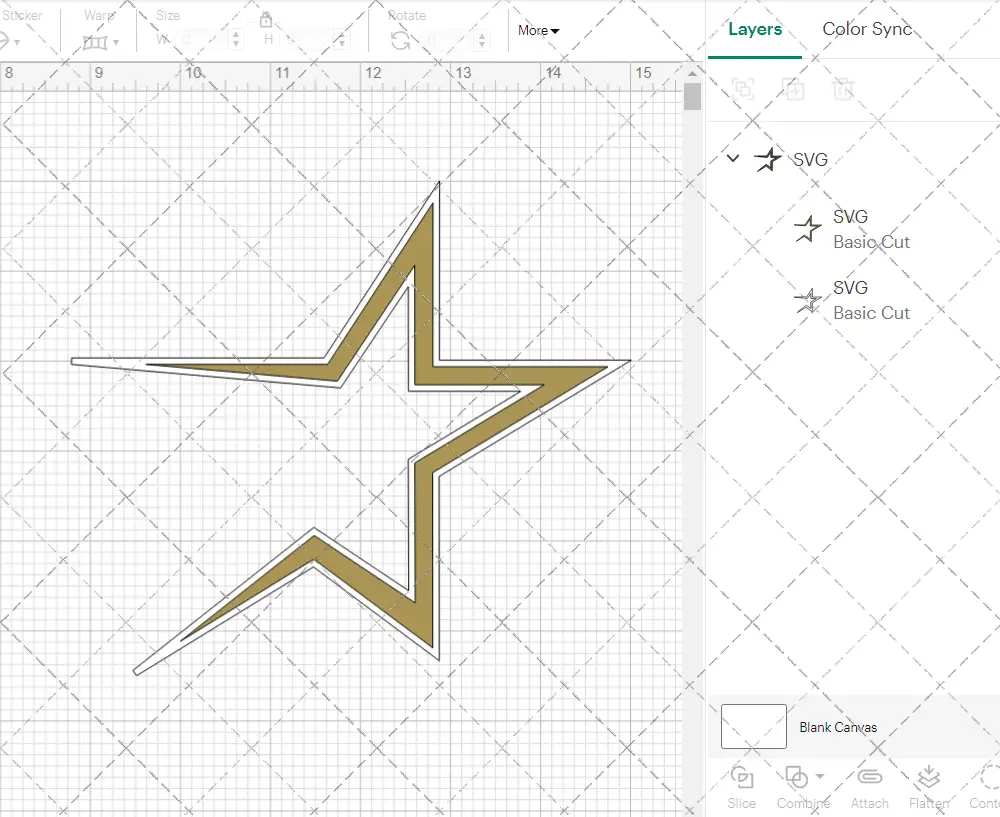This screenshot has height=817, width=1000.
Task: Click the Width stepper arrows
Action: (x=236, y=40)
